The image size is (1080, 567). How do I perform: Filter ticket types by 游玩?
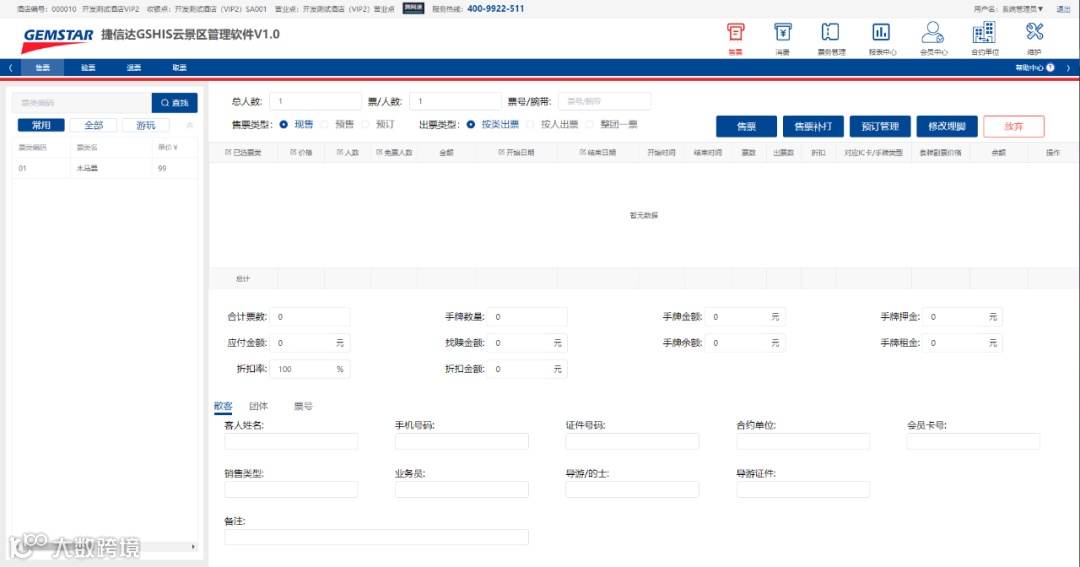(x=146, y=125)
